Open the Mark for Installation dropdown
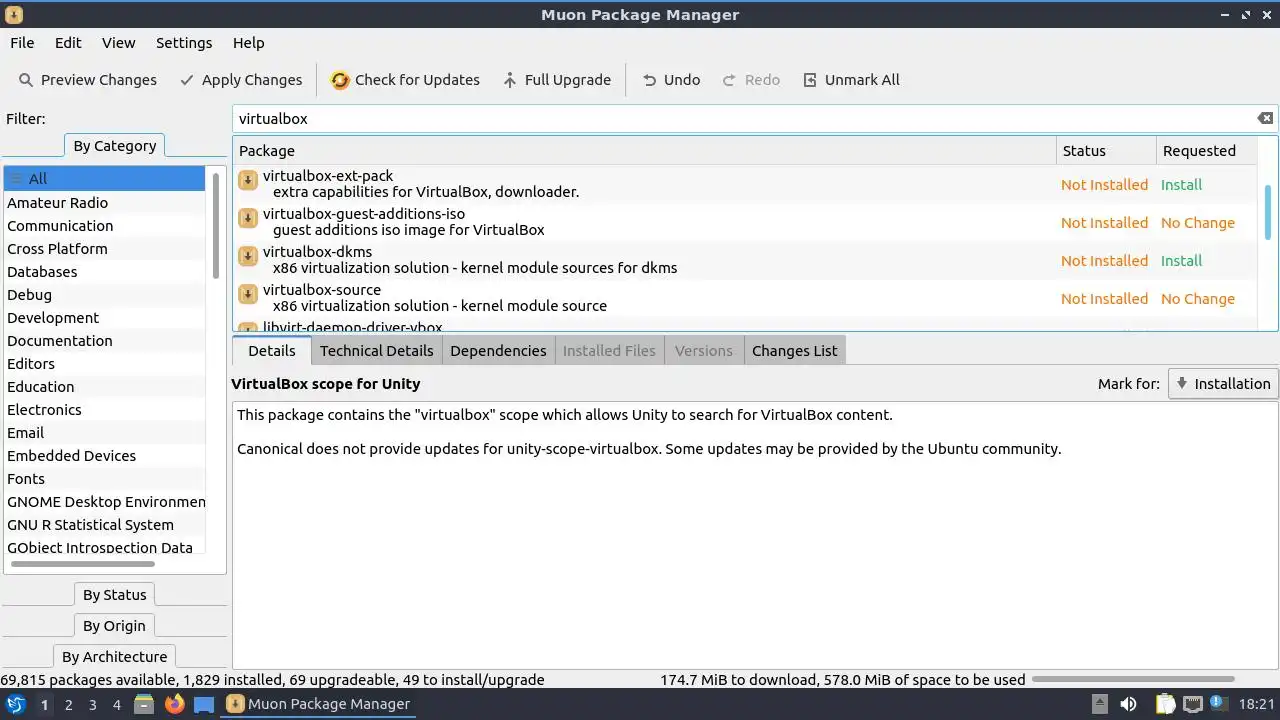The height and width of the screenshot is (720, 1280). point(1223,384)
